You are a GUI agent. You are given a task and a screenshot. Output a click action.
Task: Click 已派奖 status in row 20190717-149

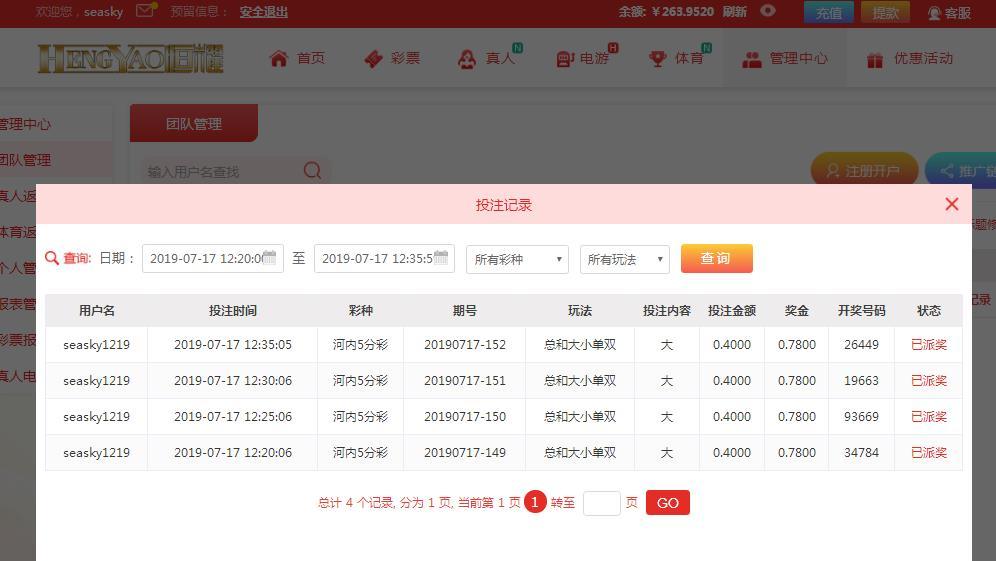pyautogui.click(x=929, y=453)
